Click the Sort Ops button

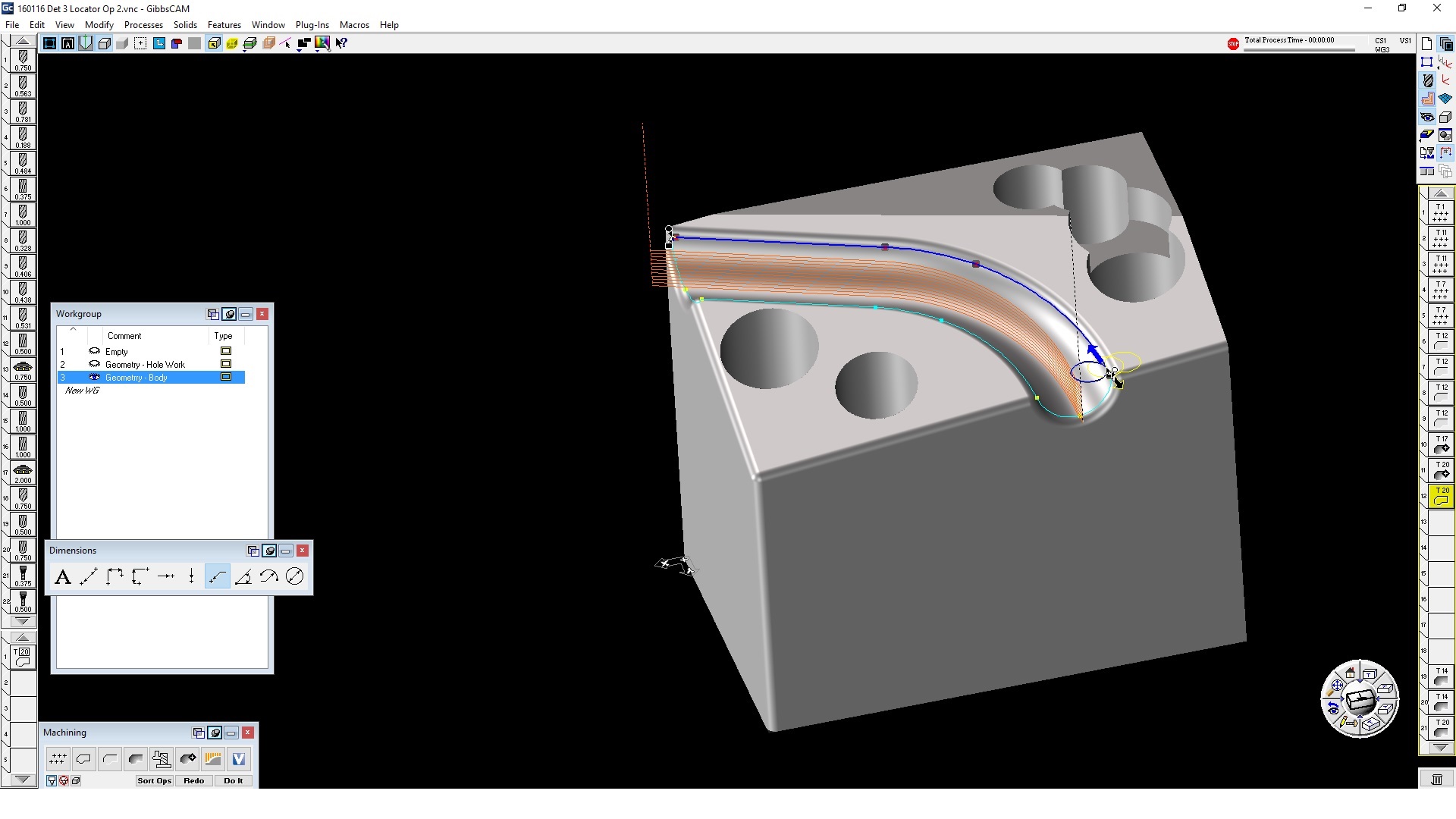point(154,780)
